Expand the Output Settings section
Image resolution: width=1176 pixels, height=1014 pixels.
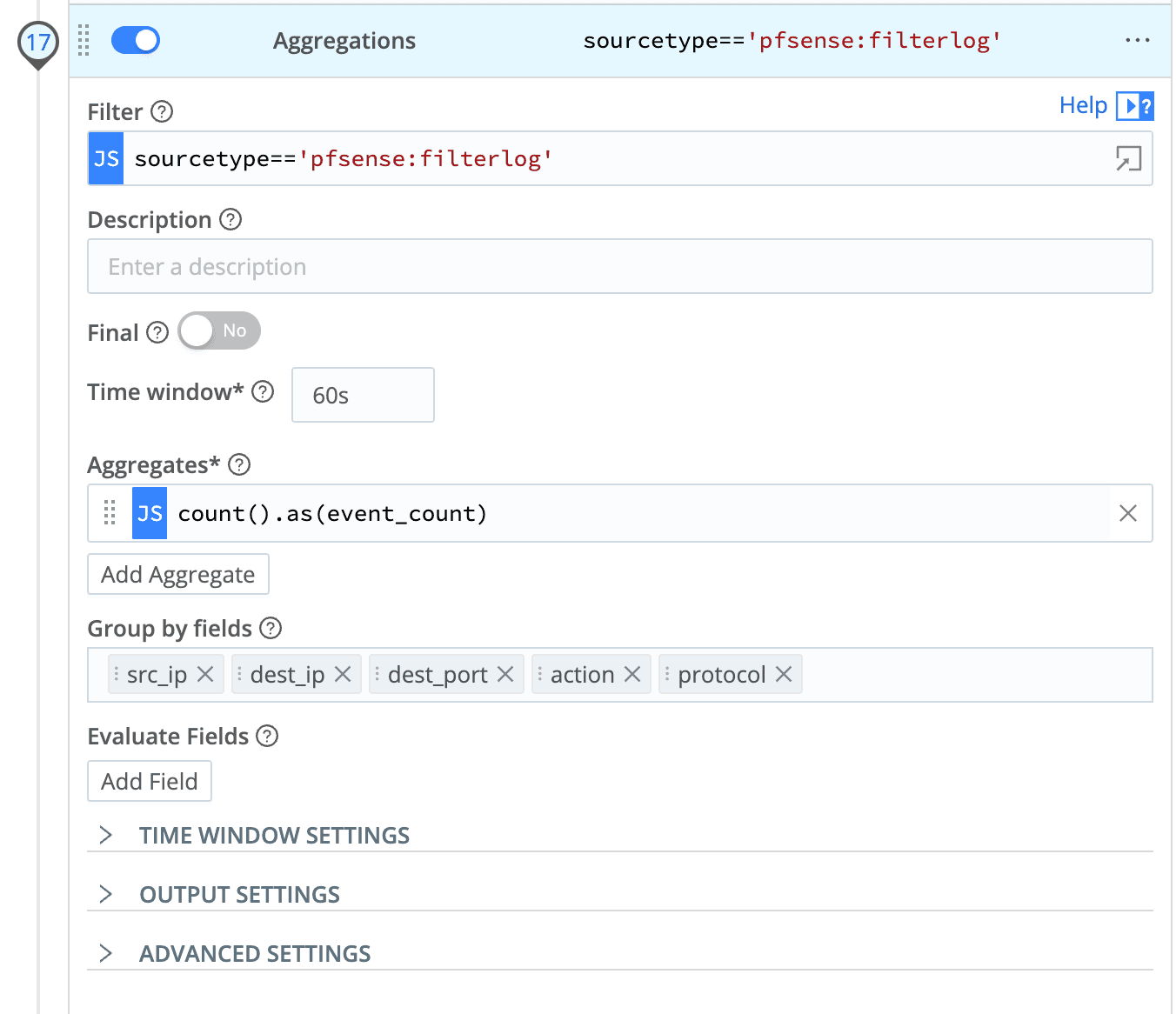coord(239,895)
